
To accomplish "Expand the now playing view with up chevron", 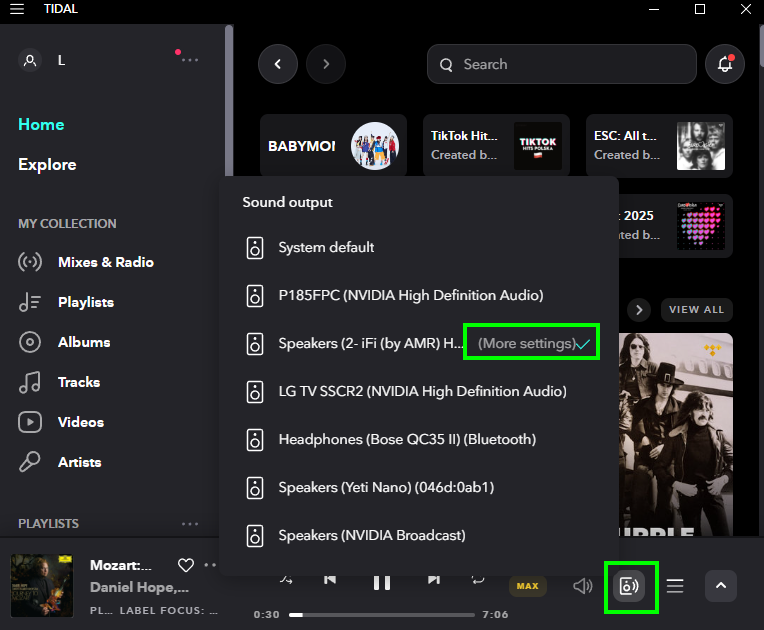I will (721, 586).
